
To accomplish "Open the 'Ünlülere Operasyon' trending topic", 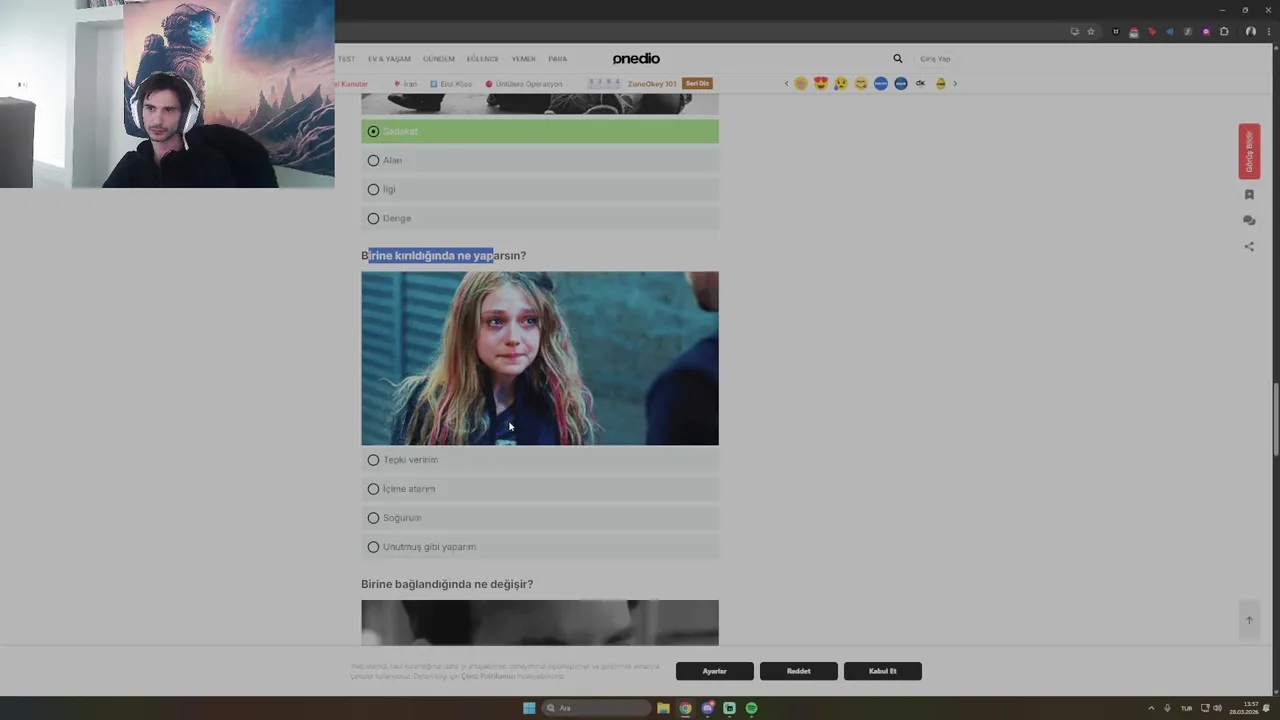I will click(524, 84).
